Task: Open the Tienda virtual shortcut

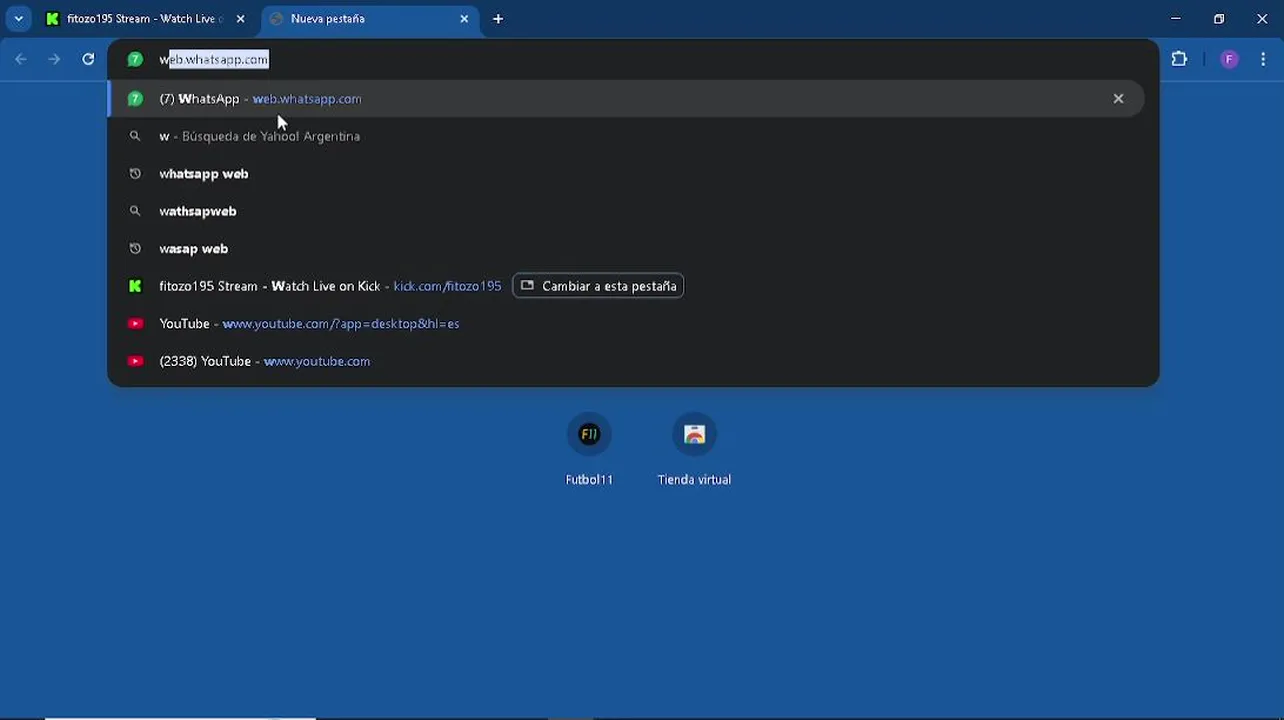Action: pos(694,448)
